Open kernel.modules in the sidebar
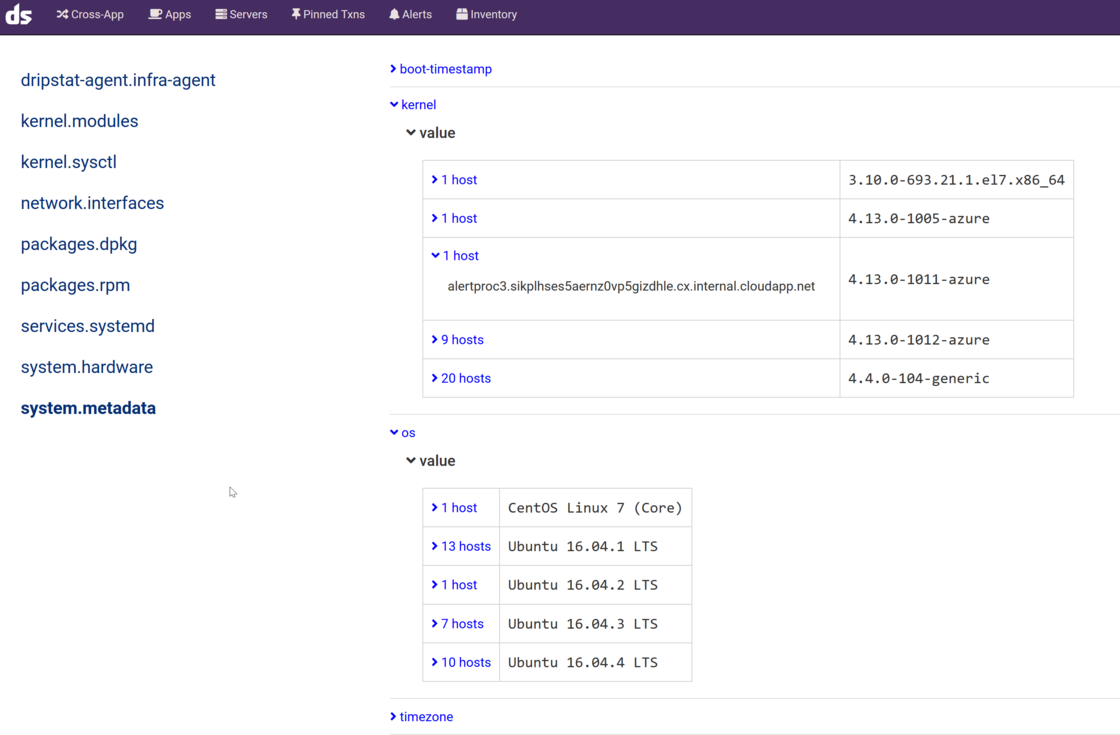The image size is (1120, 735). pyautogui.click(x=79, y=121)
